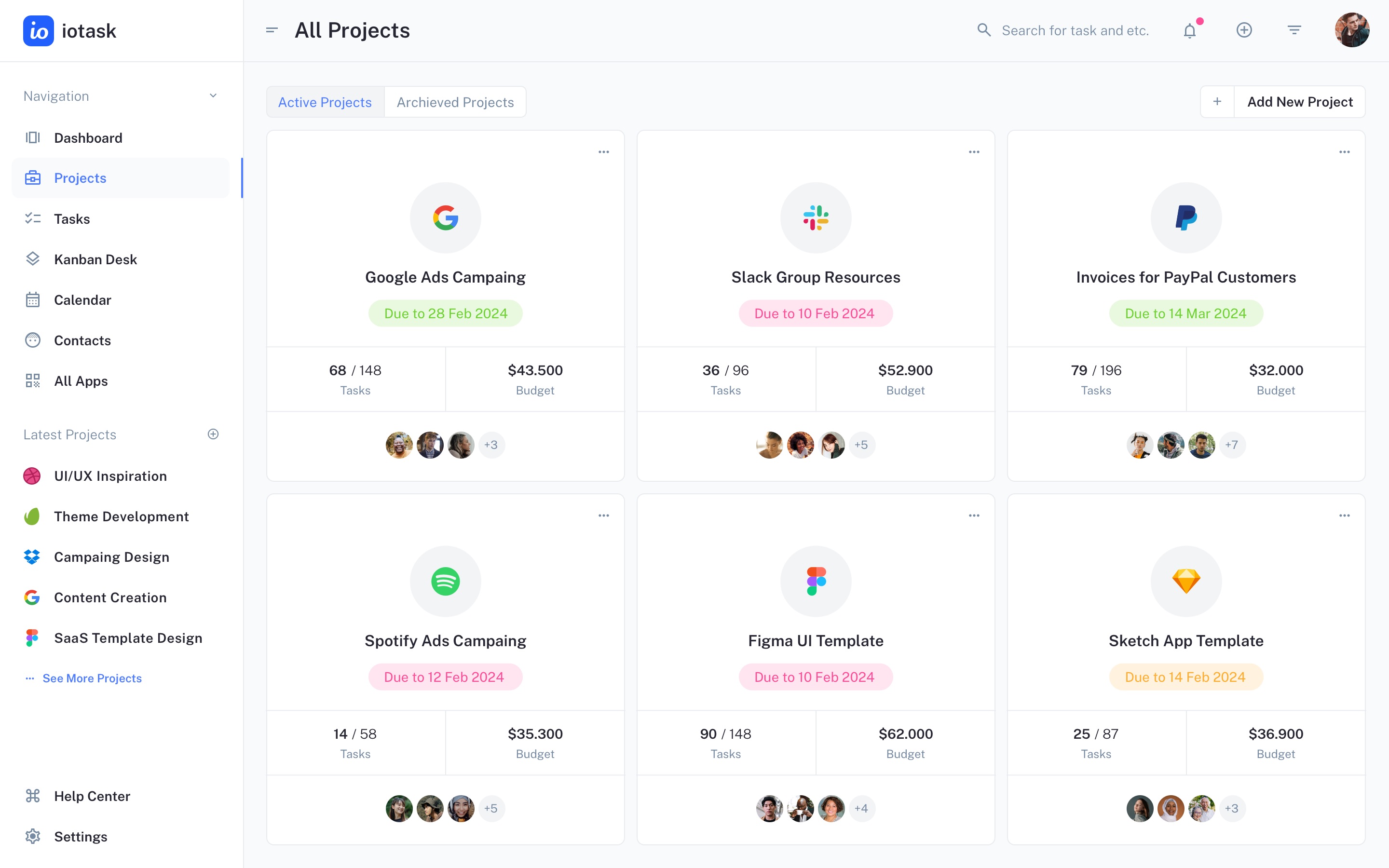Open three-dot menu on Figma UI Template
1389x868 pixels.
(974, 515)
